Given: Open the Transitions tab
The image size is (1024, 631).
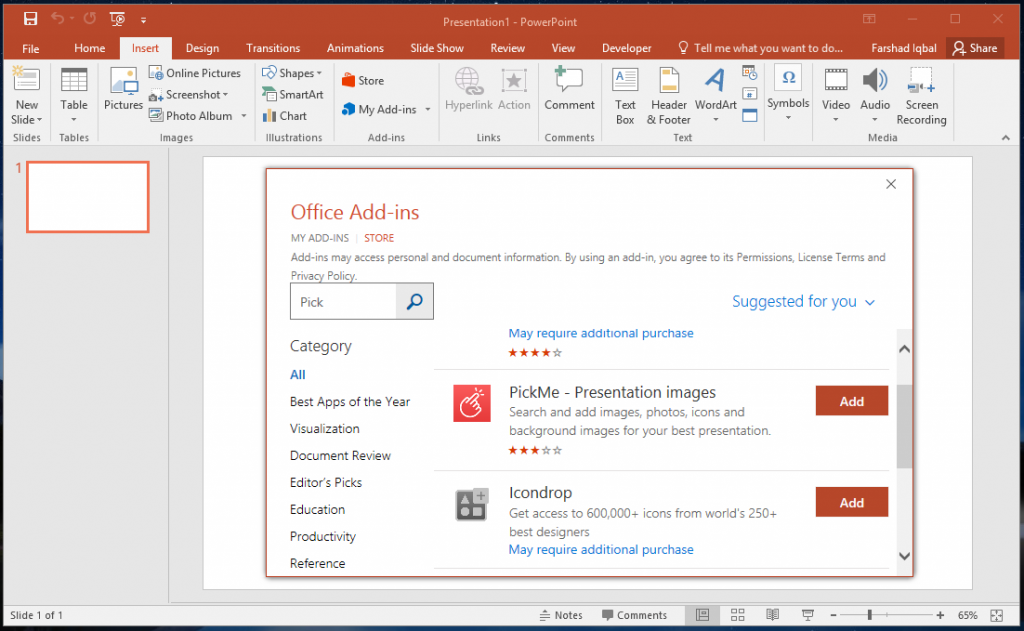Looking at the screenshot, I should (273, 48).
